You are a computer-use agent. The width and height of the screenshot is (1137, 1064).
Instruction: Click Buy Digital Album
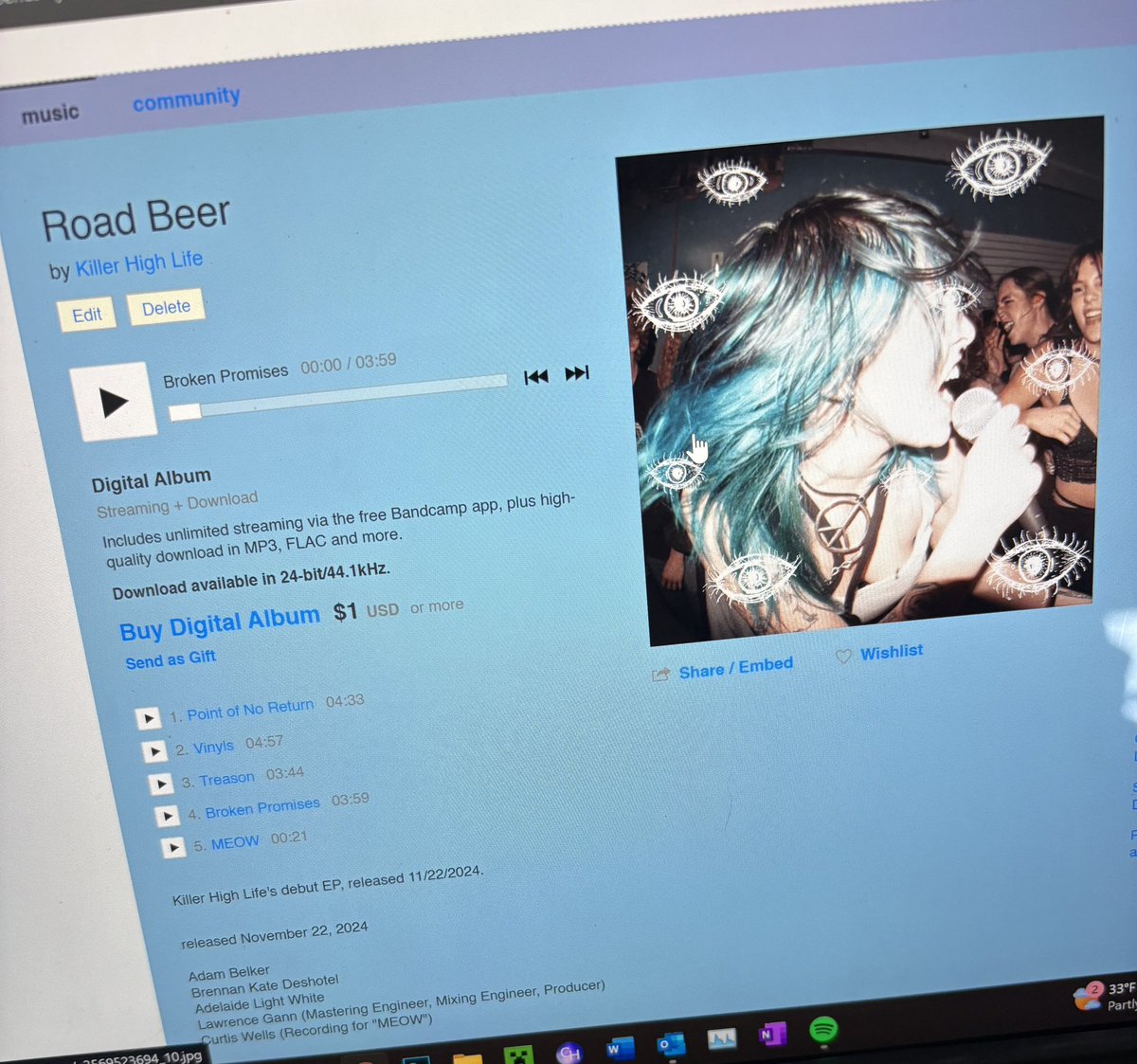[x=220, y=624]
